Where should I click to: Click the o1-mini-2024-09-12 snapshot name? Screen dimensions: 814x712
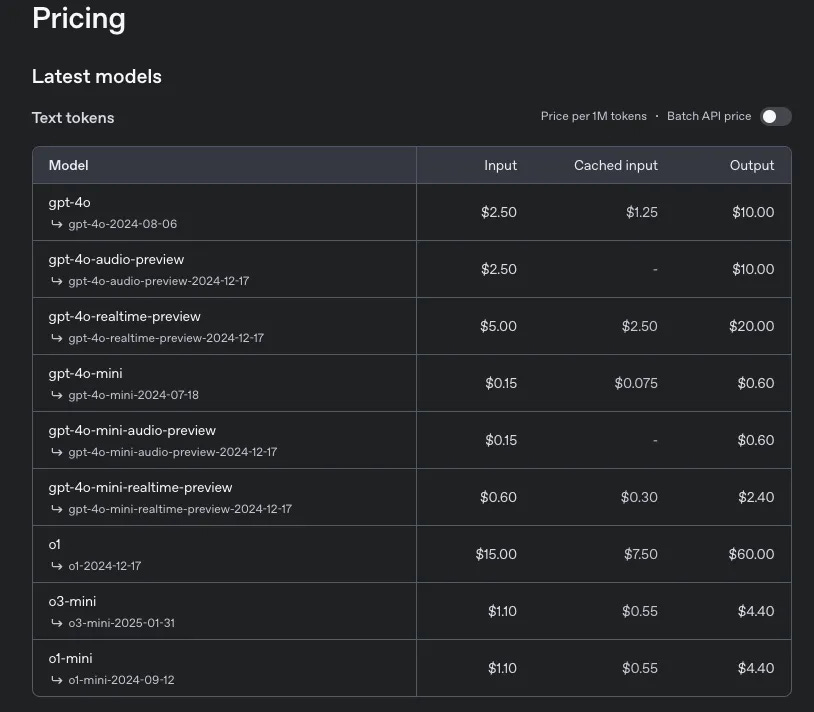point(121,680)
